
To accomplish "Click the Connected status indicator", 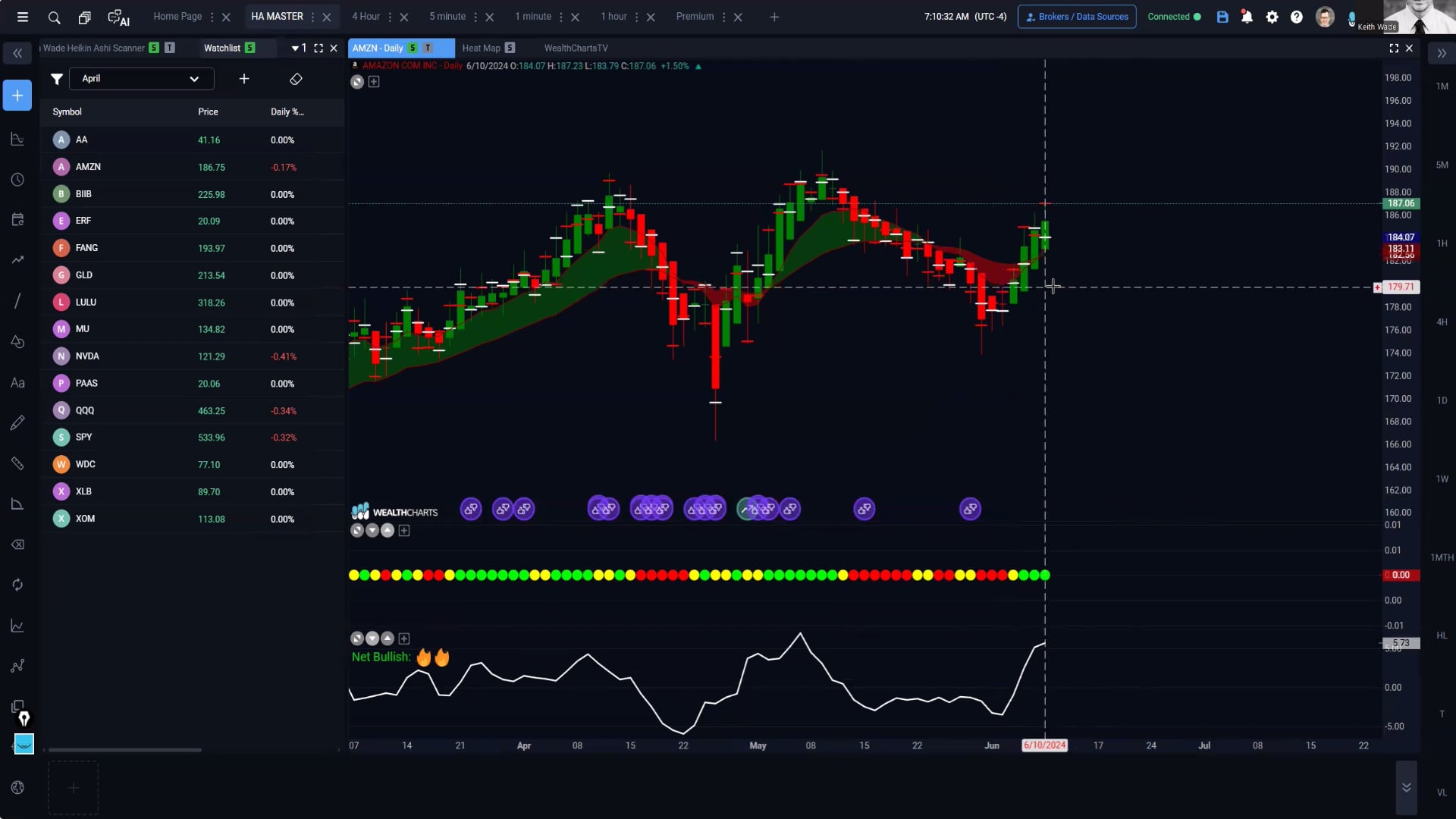I will pyautogui.click(x=1174, y=17).
